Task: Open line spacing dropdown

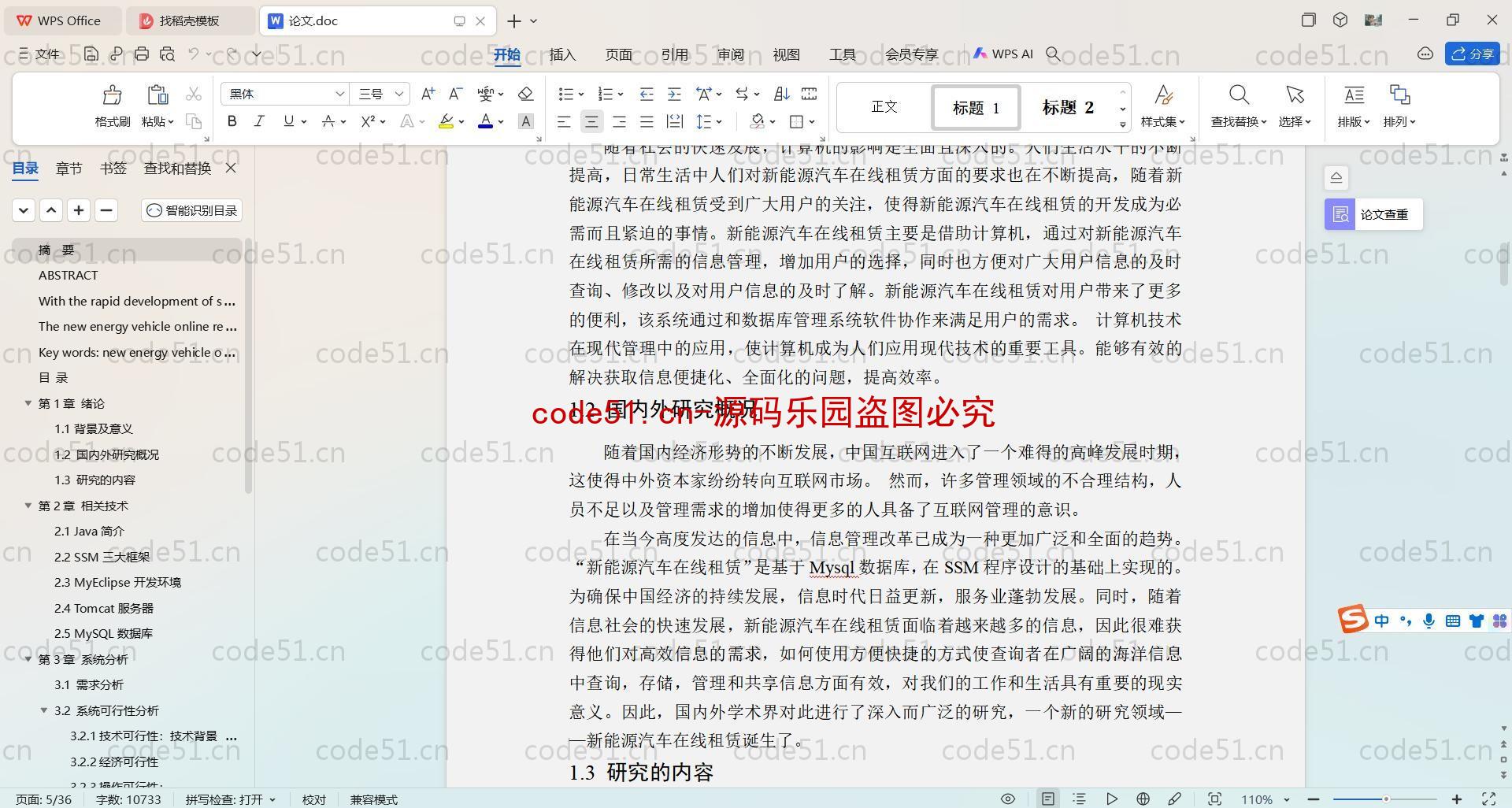Action: (719, 121)
